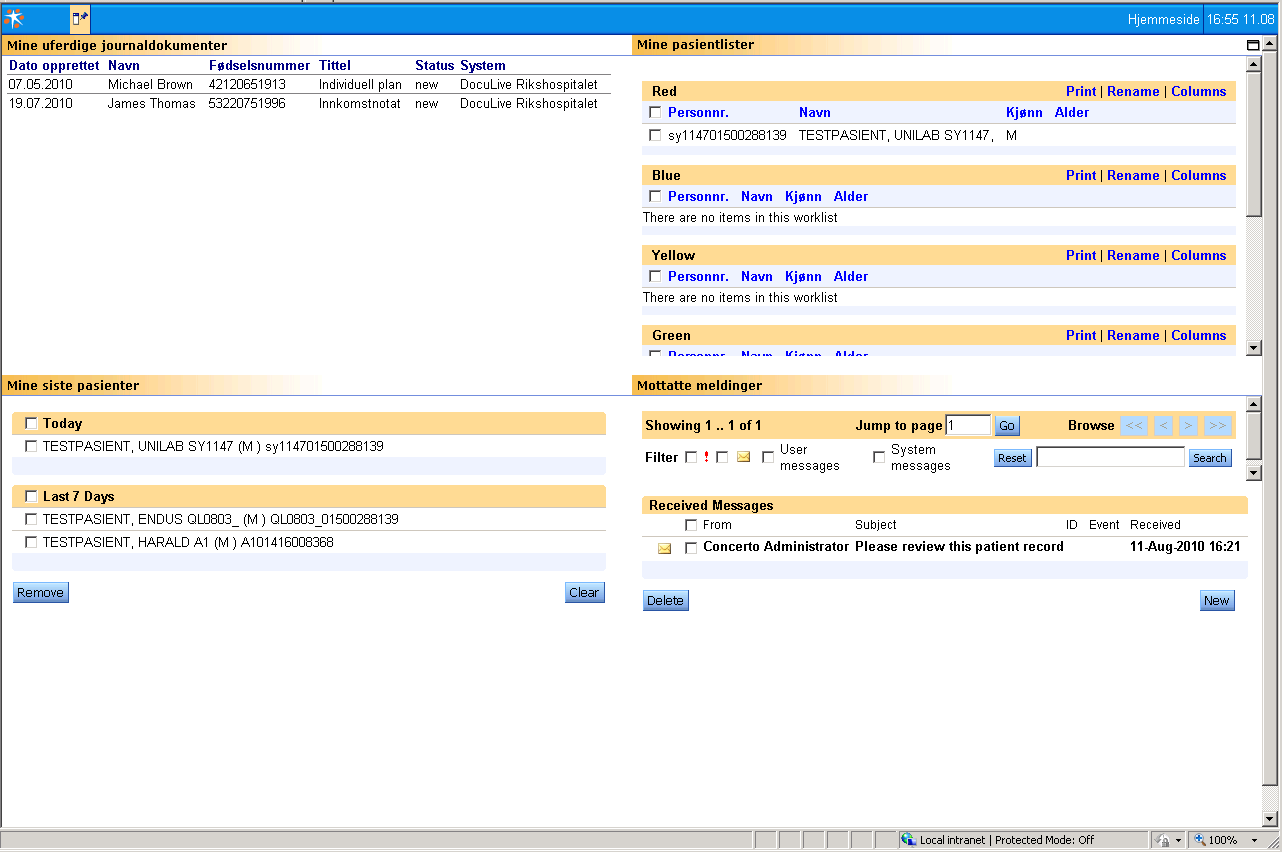Screen dimensions: 1282x852
Task: Select patient sy114701500288139 checkbox in Red list
Action: (x=655, y=135)
